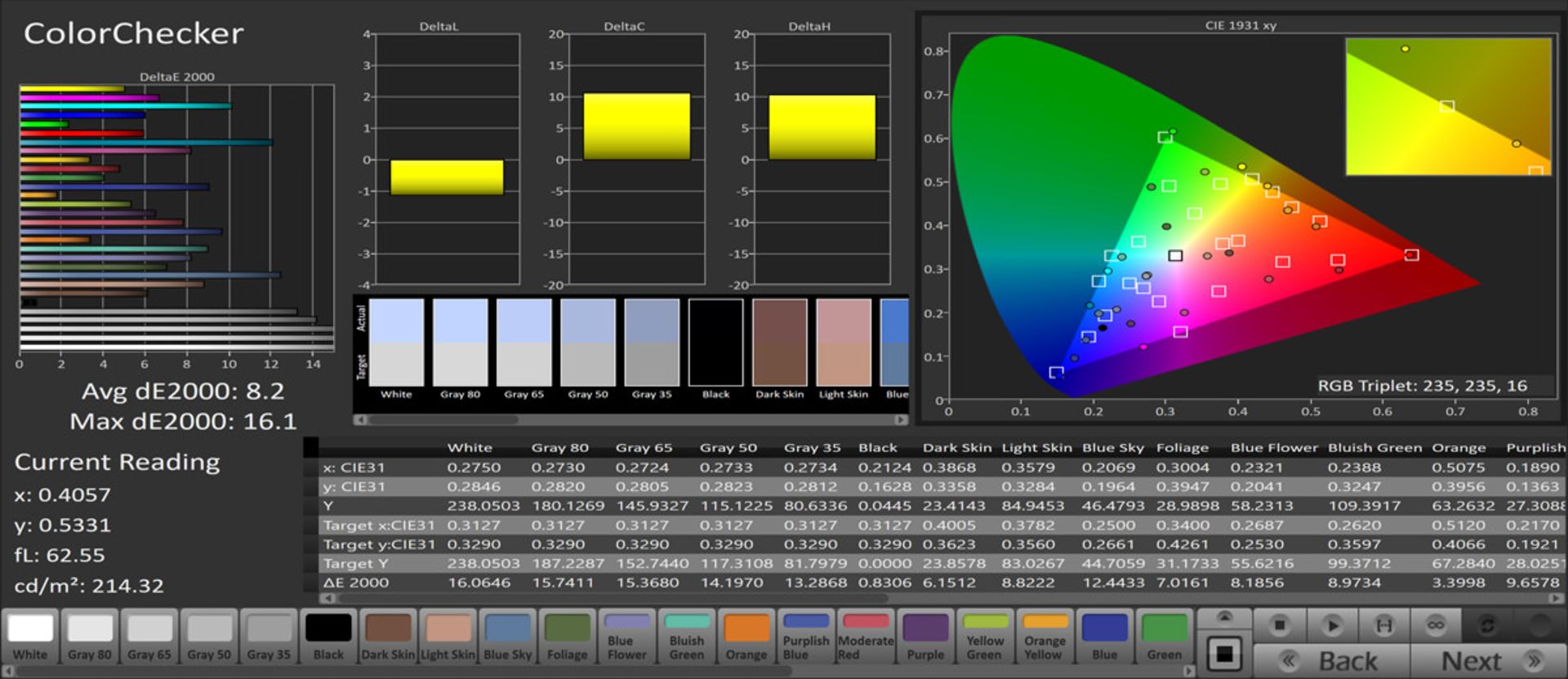Click the bracketed read series icon
The height and width of the screenshot is (679, 1568).
(1384, 625)
